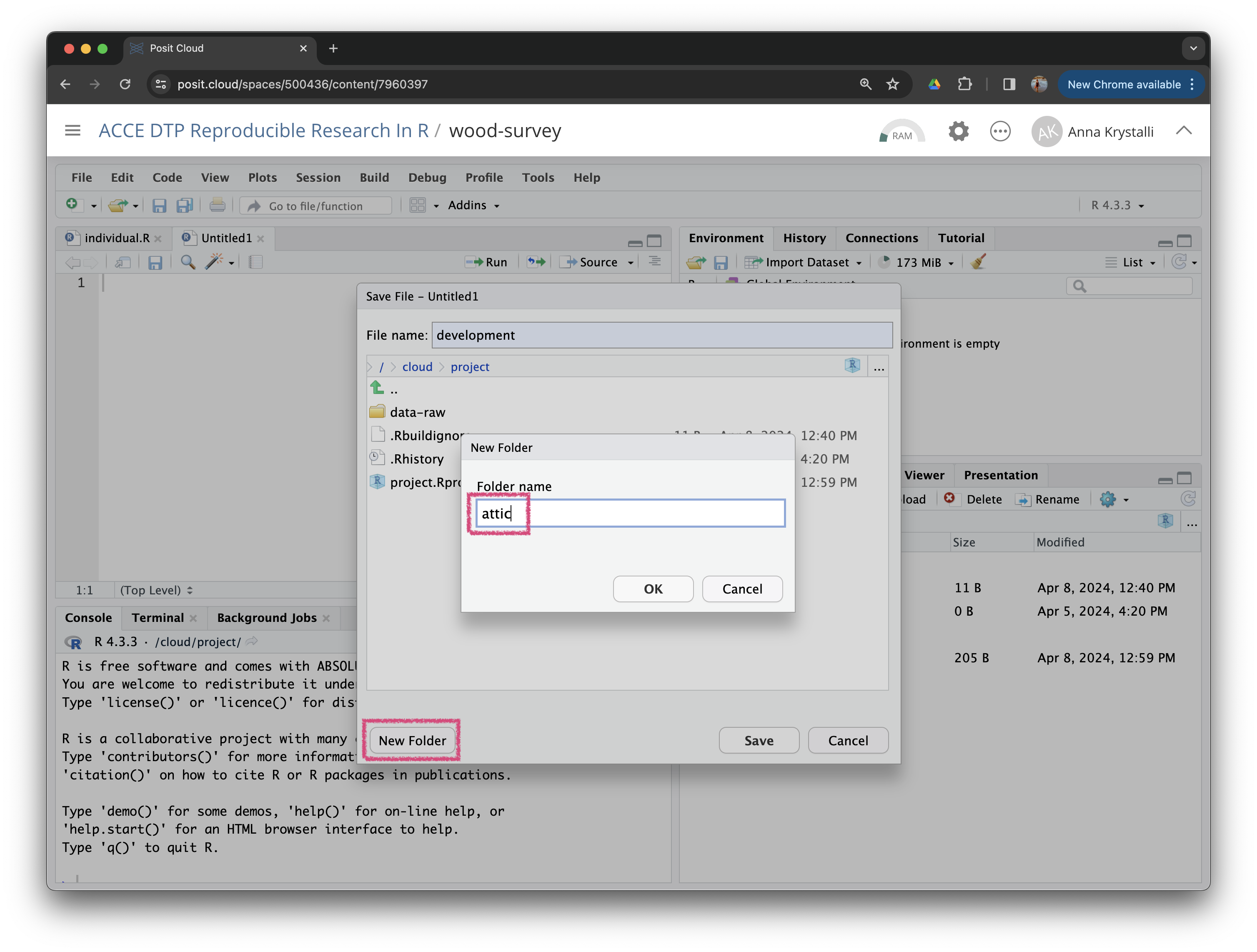The height and width of the screenshot is (952, 1257).
Task: Open the Build menu
Action: (x=374, y=177)
